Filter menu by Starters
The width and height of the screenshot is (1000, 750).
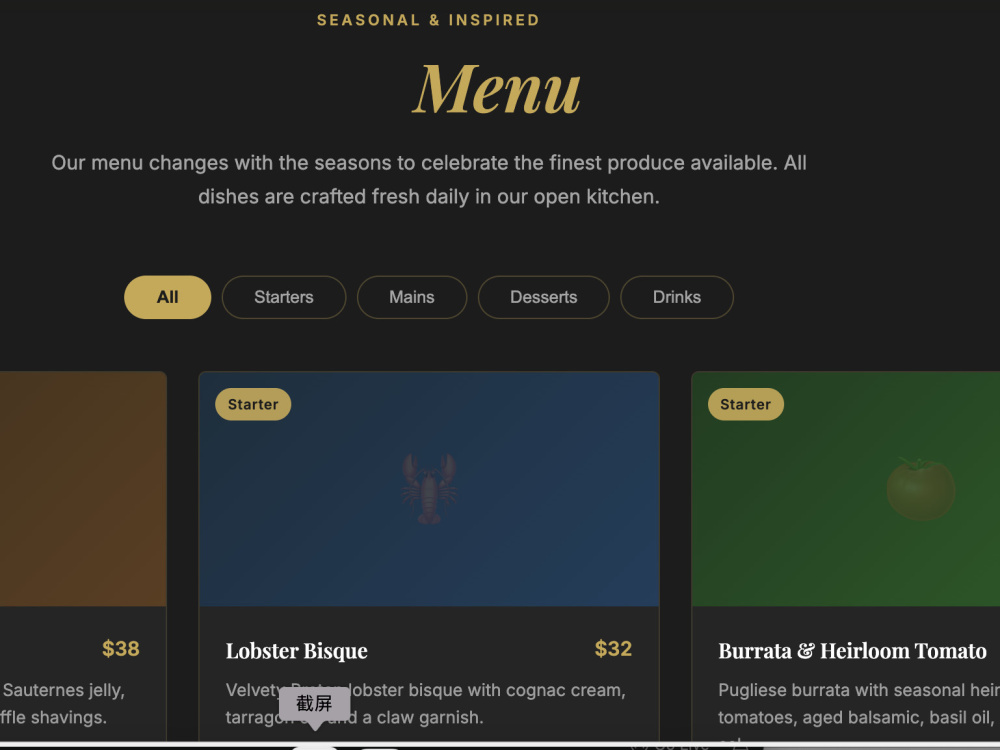[284, 297]
